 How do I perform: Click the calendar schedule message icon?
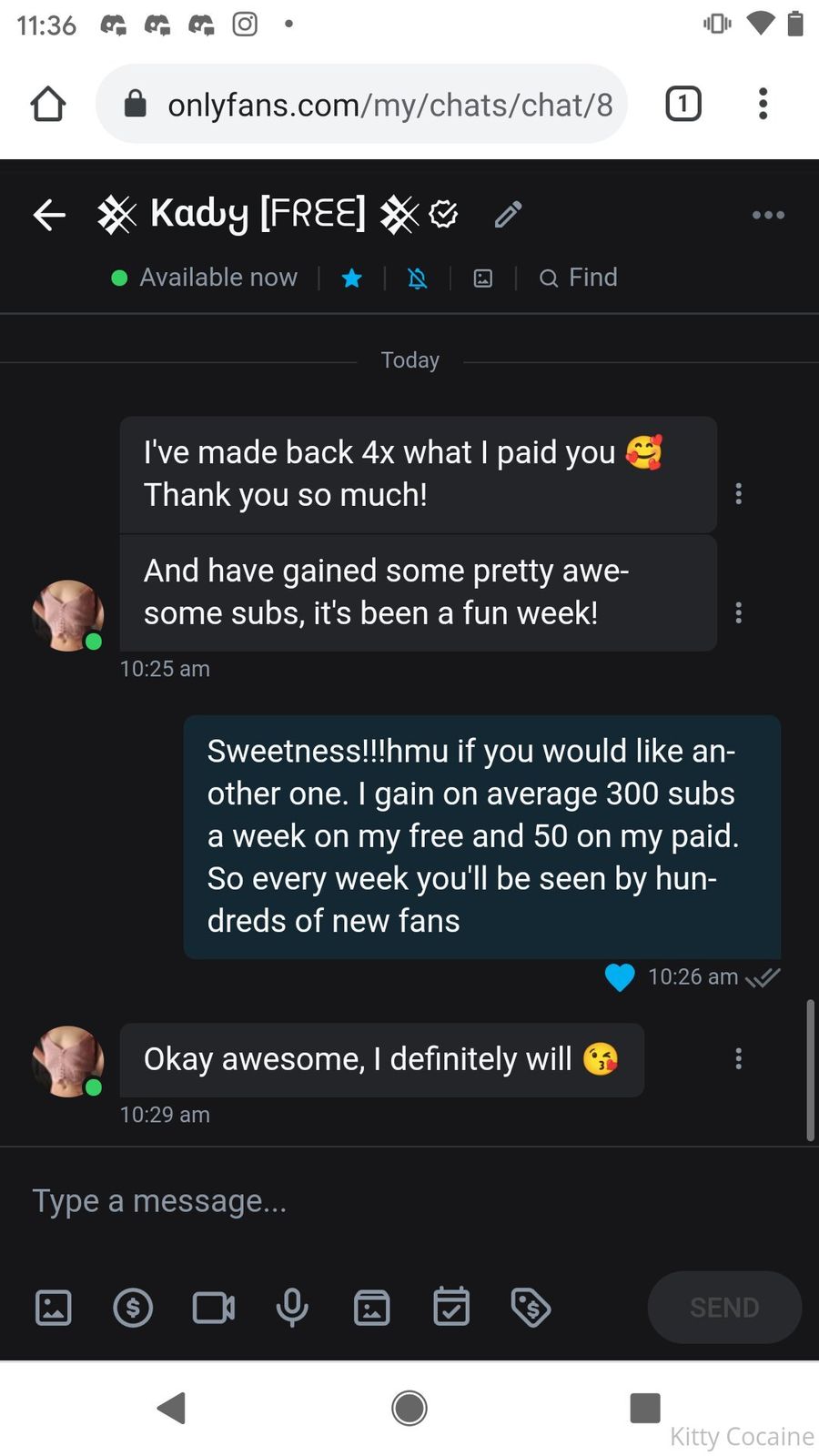coord(451,1308)
